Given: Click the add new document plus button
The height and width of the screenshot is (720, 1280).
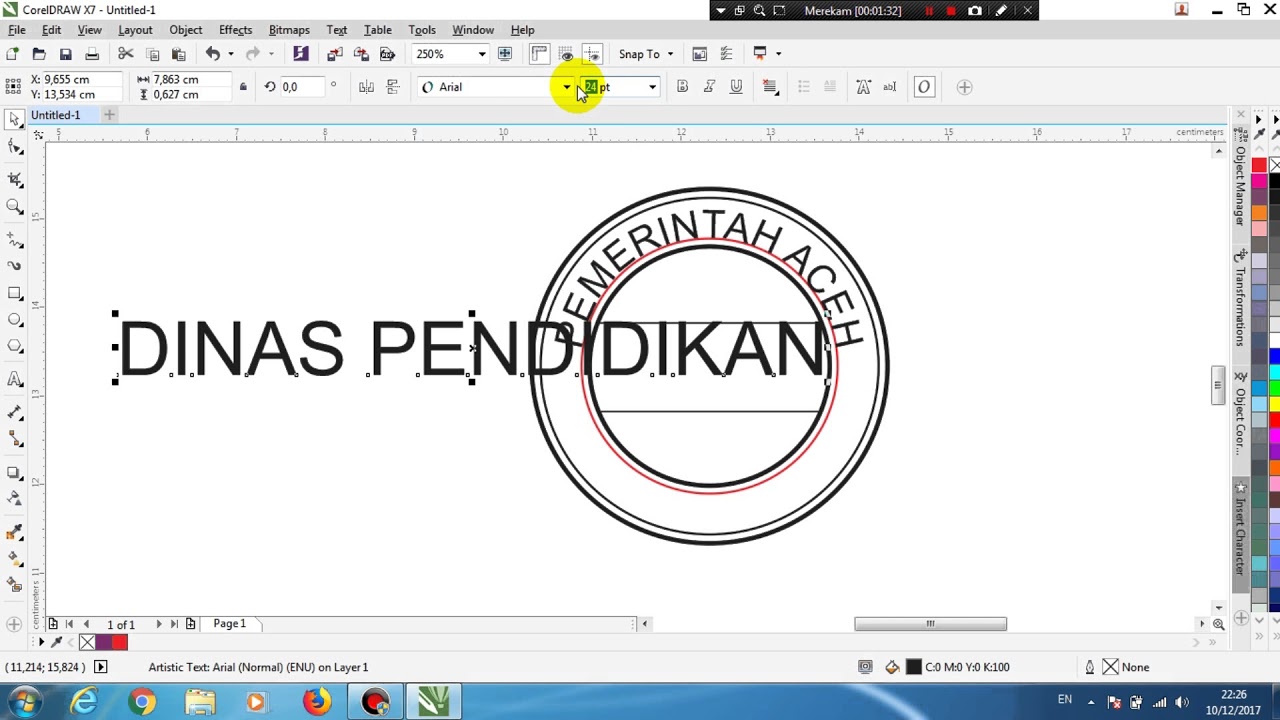Looking at the screenshot, I should coord(110,115).
